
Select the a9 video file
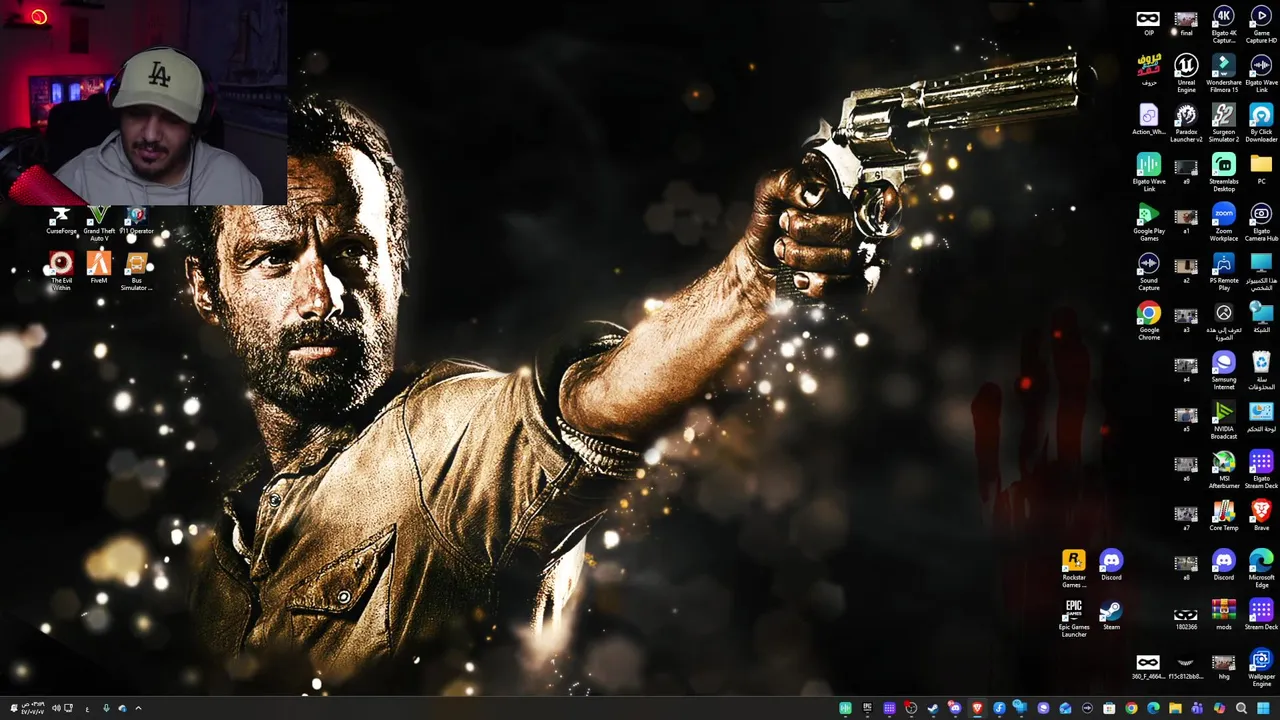(x=1186, y=169)
